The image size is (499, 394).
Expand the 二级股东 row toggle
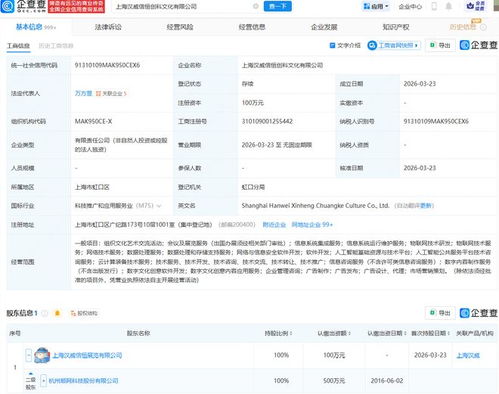click(43, 381)
